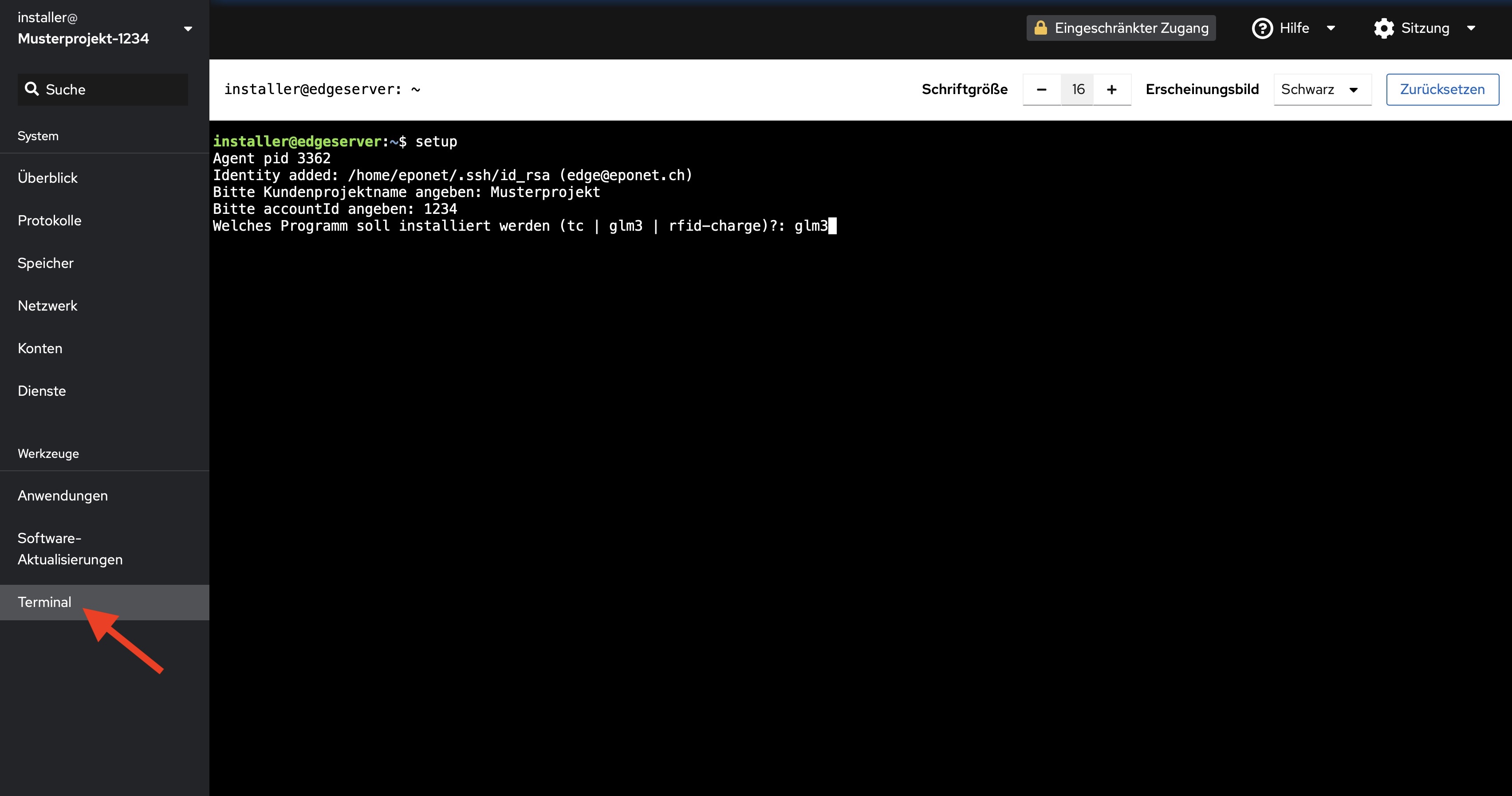The width and height of the screenshot is (1512, 796).
Task: Click the System section heading
Action: coord(38,136)
